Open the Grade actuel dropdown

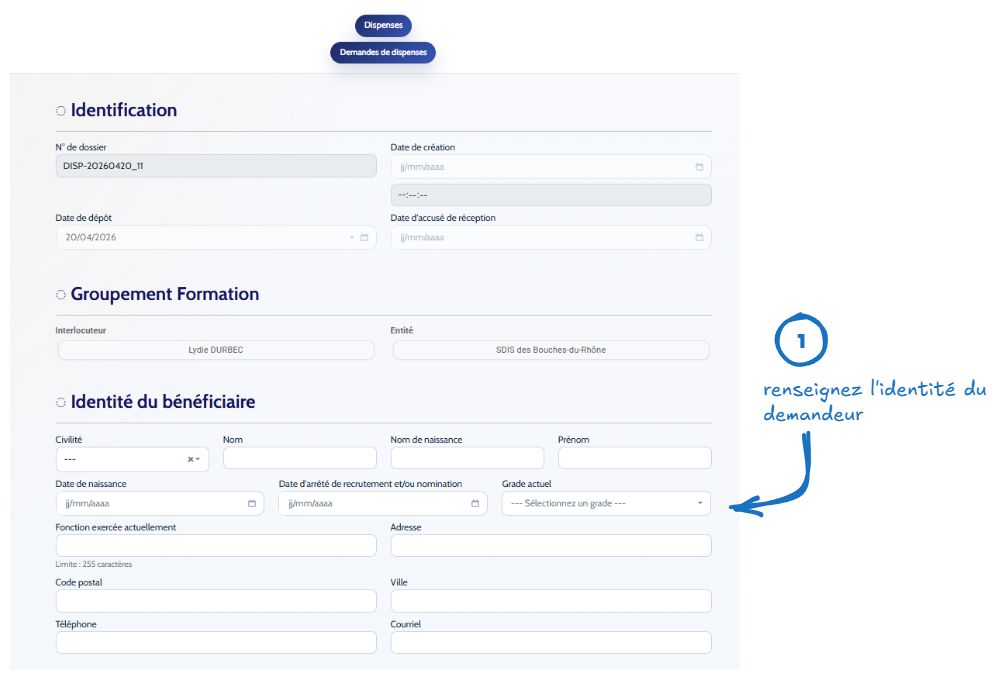pyautogui.click(x=606, y=503)
